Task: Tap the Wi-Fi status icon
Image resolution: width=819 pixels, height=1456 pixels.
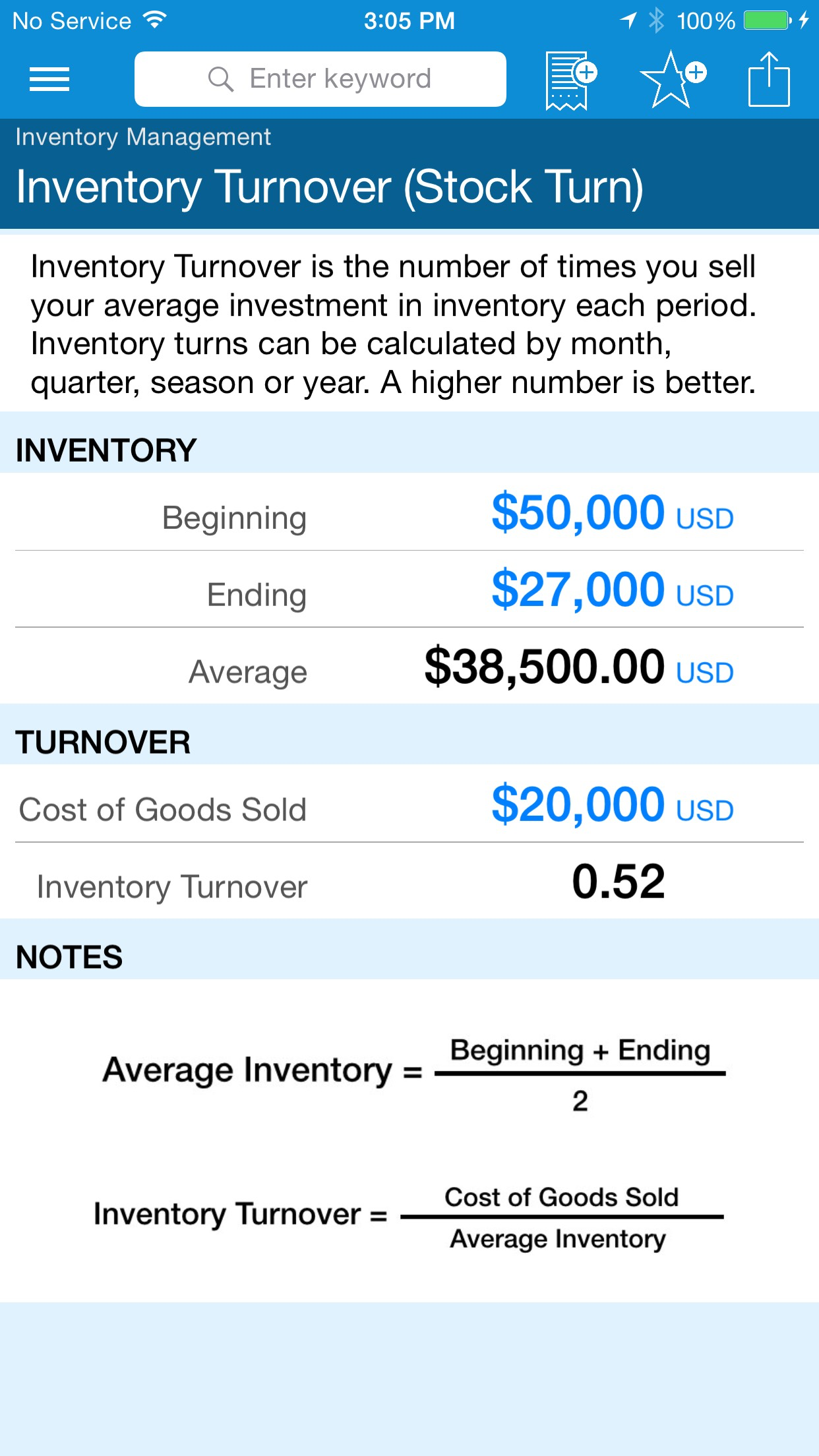Action: click(x=155, y=20)
